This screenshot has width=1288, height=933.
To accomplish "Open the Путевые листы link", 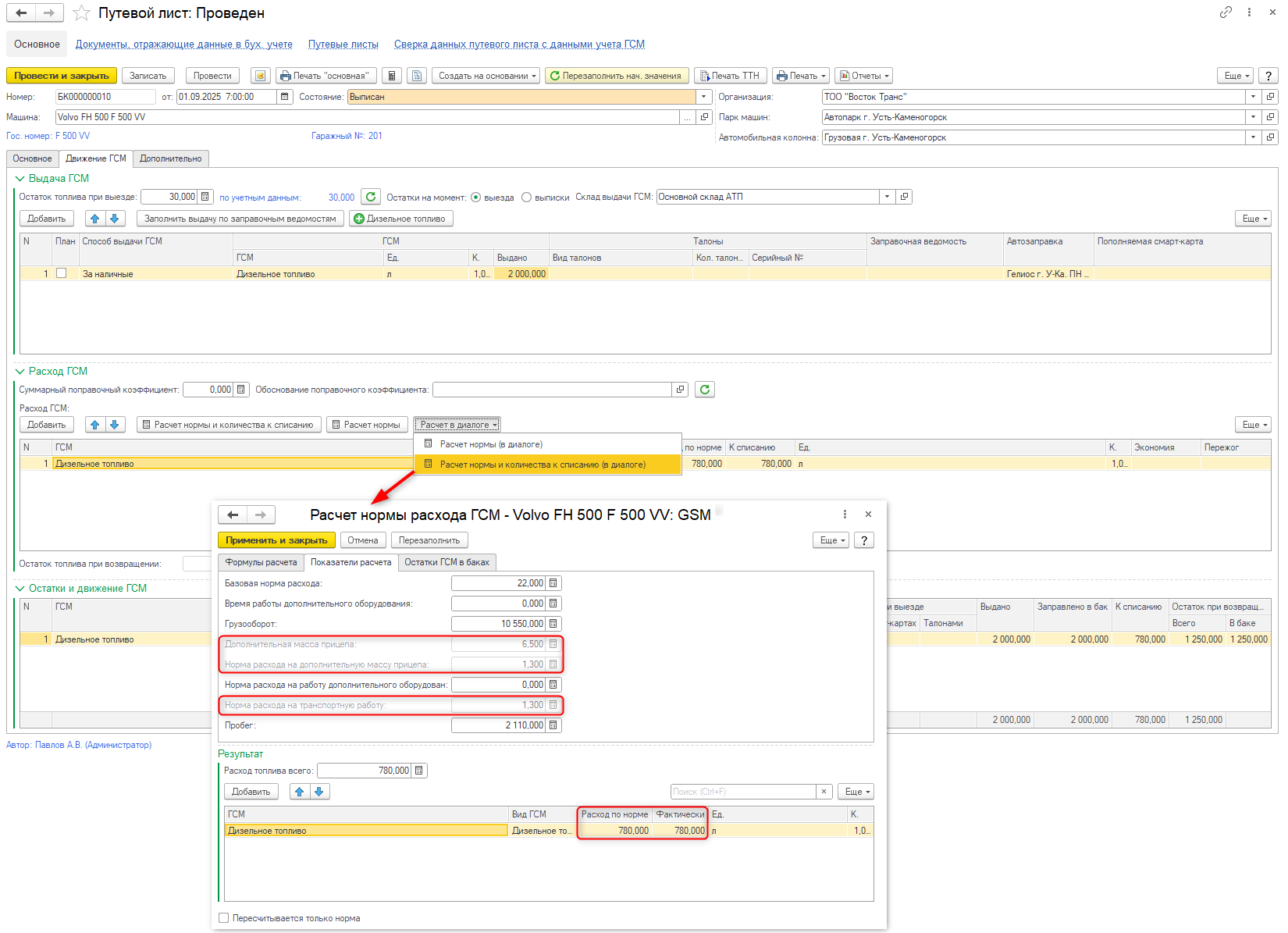I will coord(343,45).
